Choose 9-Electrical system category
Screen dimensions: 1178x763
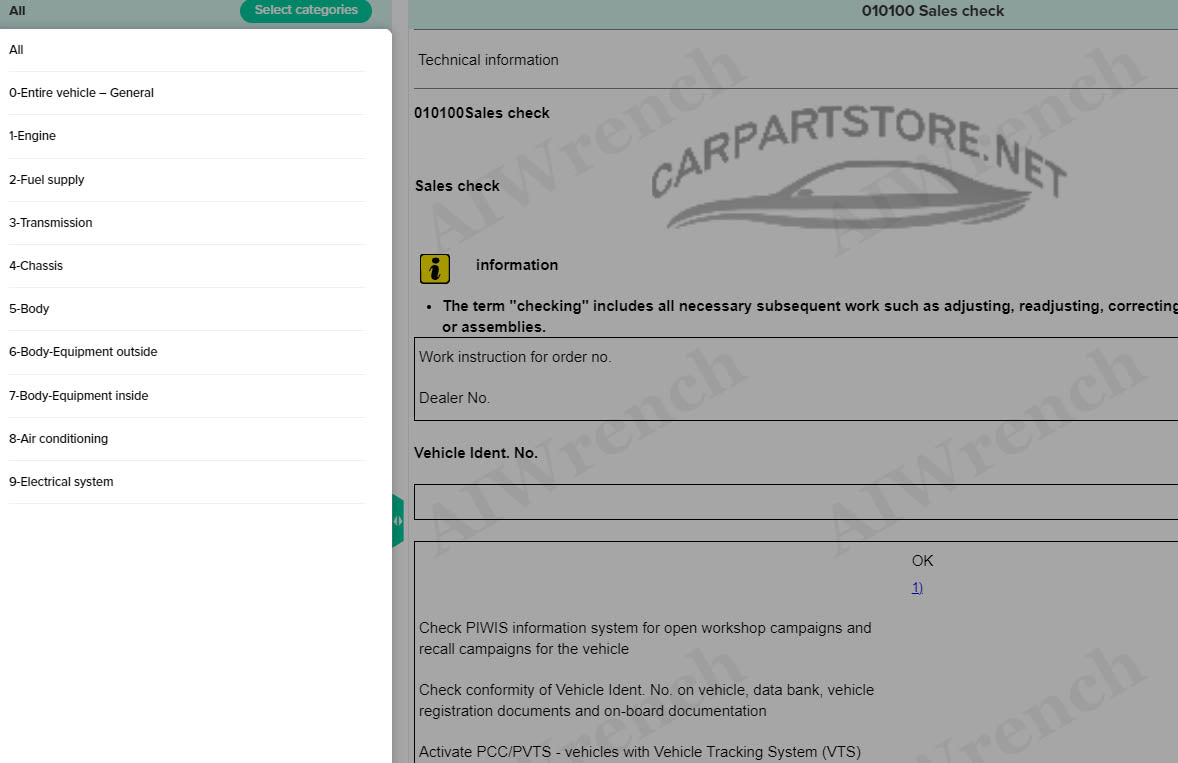tap(61, 482)
